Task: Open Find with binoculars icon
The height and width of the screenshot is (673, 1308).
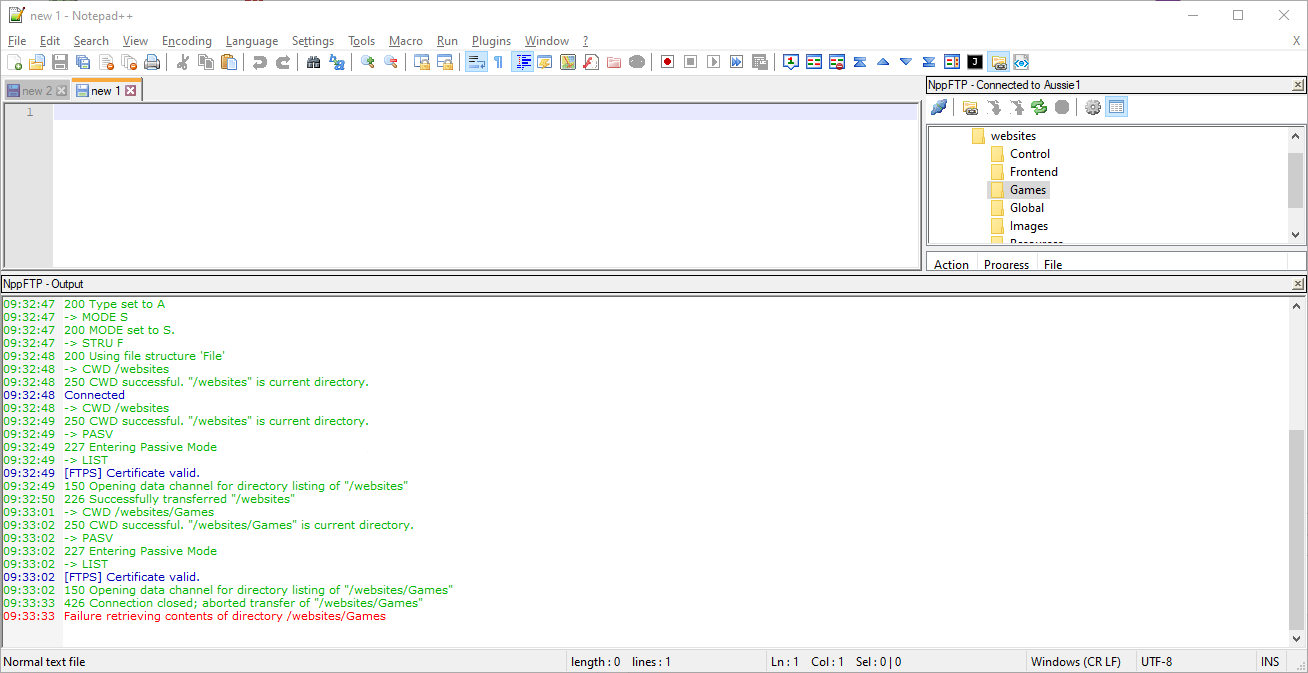Action: click(314, 62)
